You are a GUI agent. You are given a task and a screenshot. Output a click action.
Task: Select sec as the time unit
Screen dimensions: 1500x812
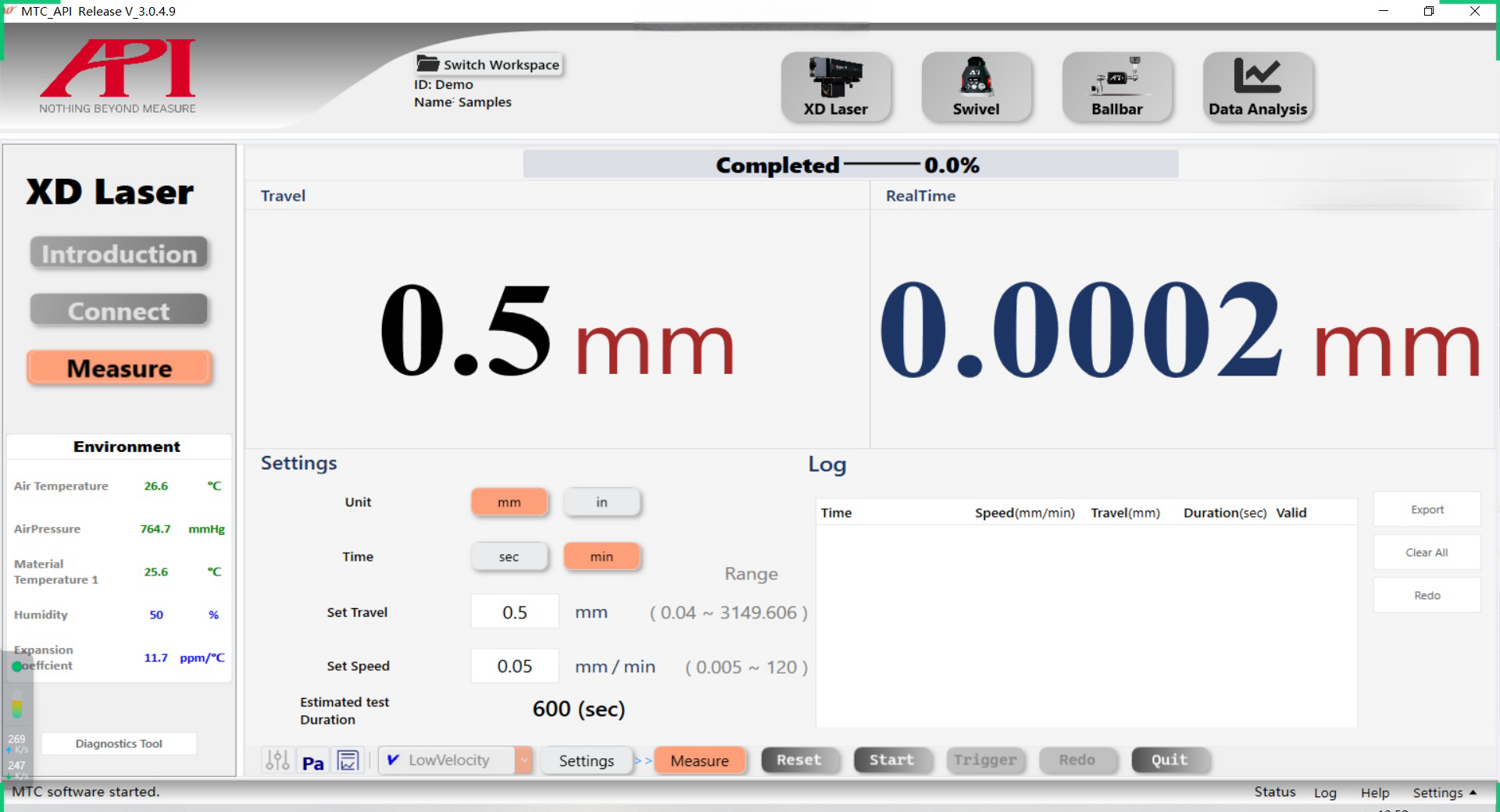click(509, 557)
